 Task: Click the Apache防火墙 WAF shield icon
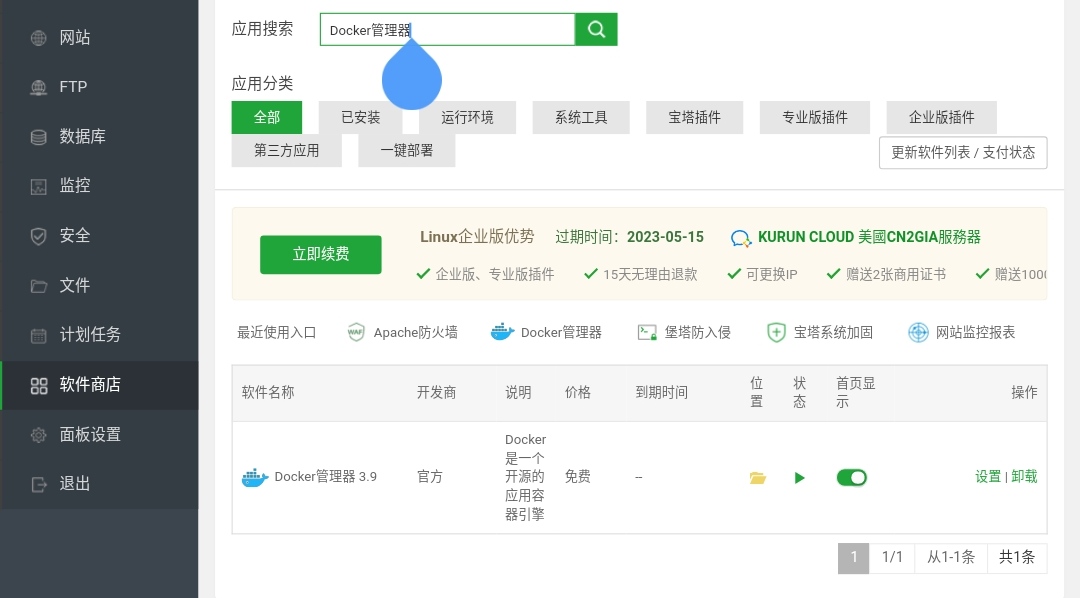point(356,333)
